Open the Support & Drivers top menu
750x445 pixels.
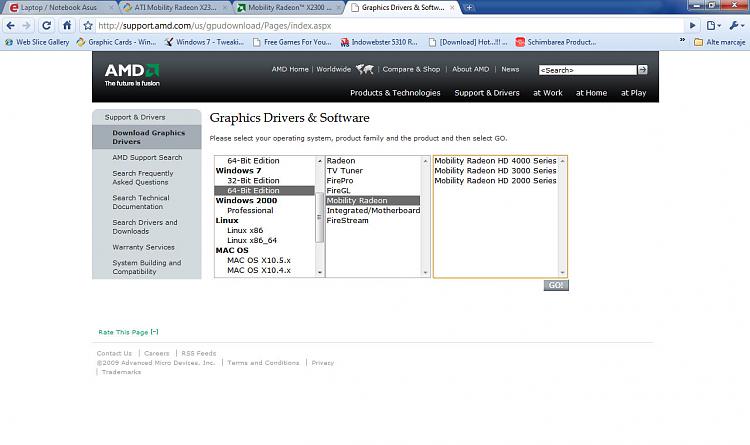point(487,93)
